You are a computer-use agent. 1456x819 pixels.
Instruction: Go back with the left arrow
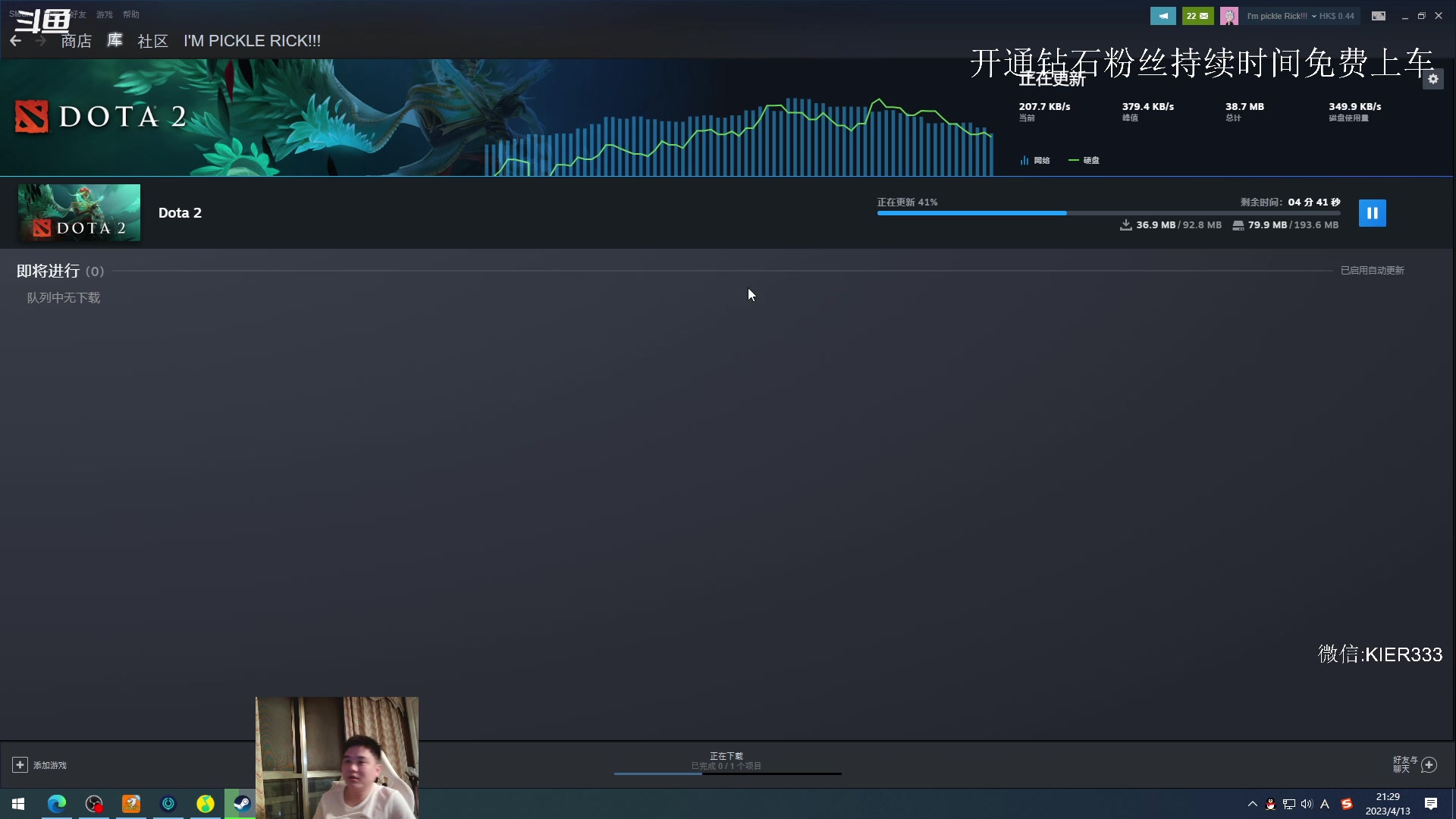pos(16,41)
